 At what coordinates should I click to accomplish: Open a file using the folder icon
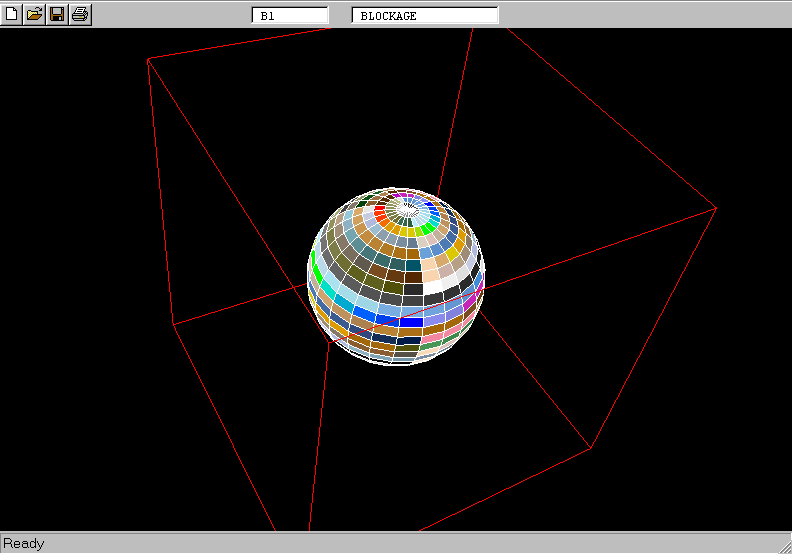[35, 14]
